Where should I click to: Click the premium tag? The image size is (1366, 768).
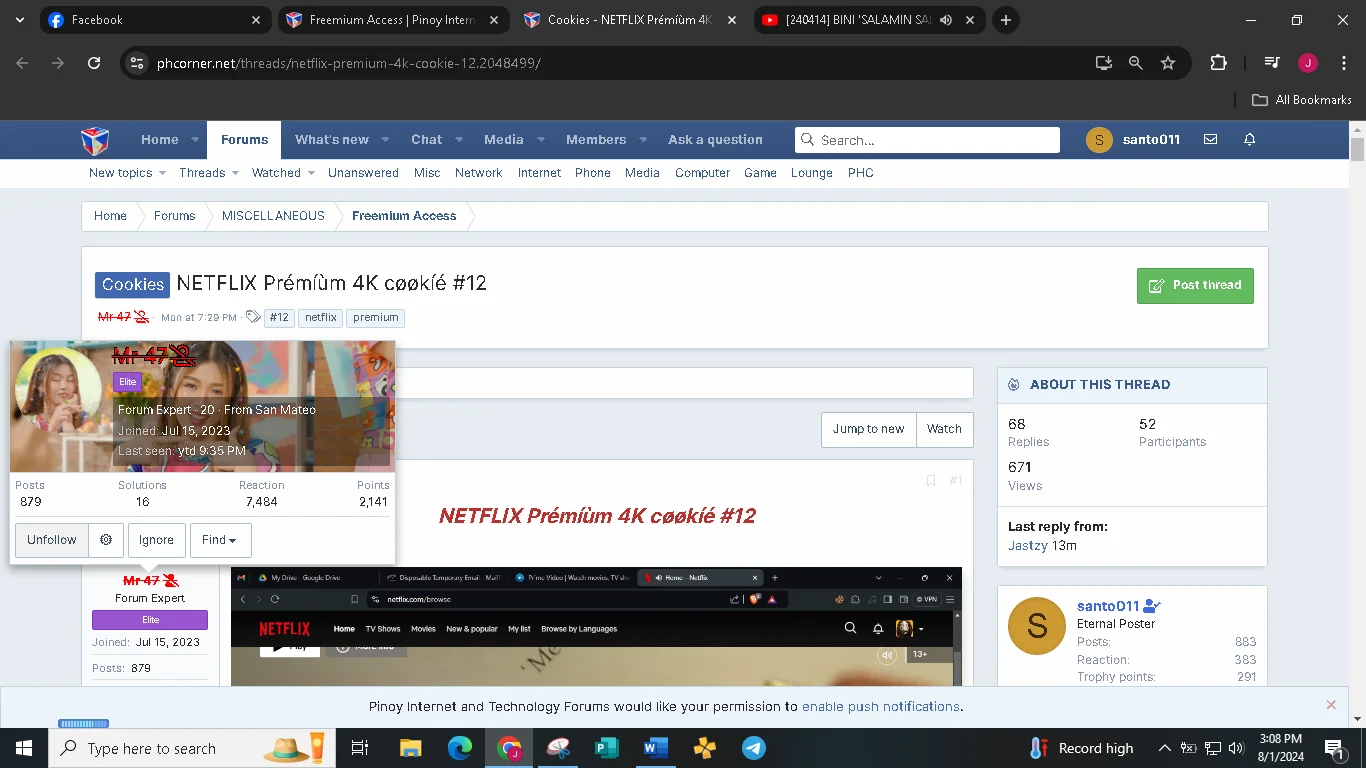pos(376,318)
